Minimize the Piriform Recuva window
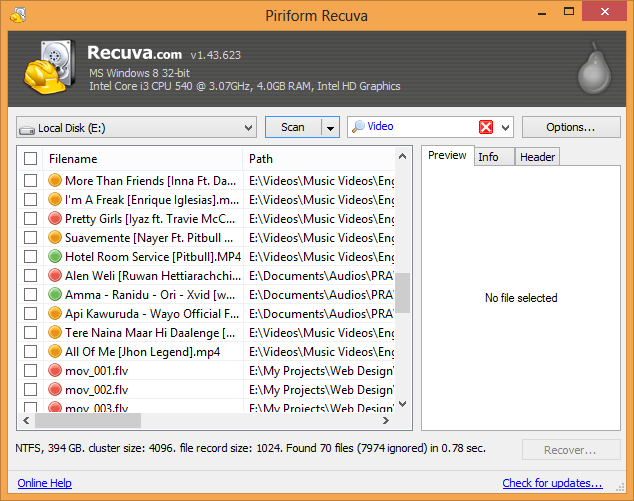Screen dimensions: 634x501 point(542,14)
